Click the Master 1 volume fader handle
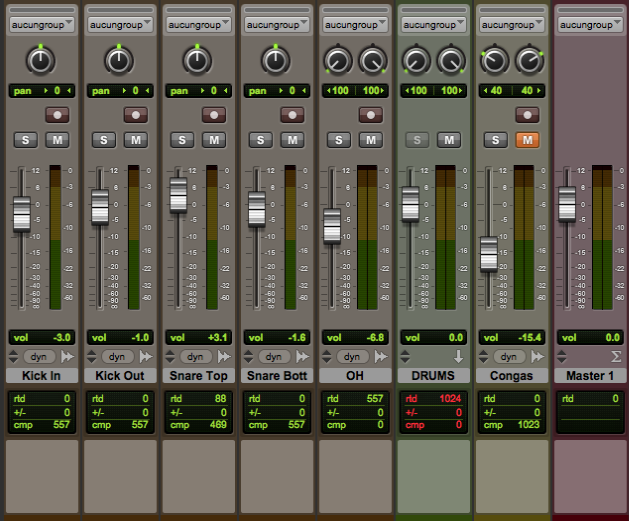Screen dimensions: 629x521 tap(567, 204)
